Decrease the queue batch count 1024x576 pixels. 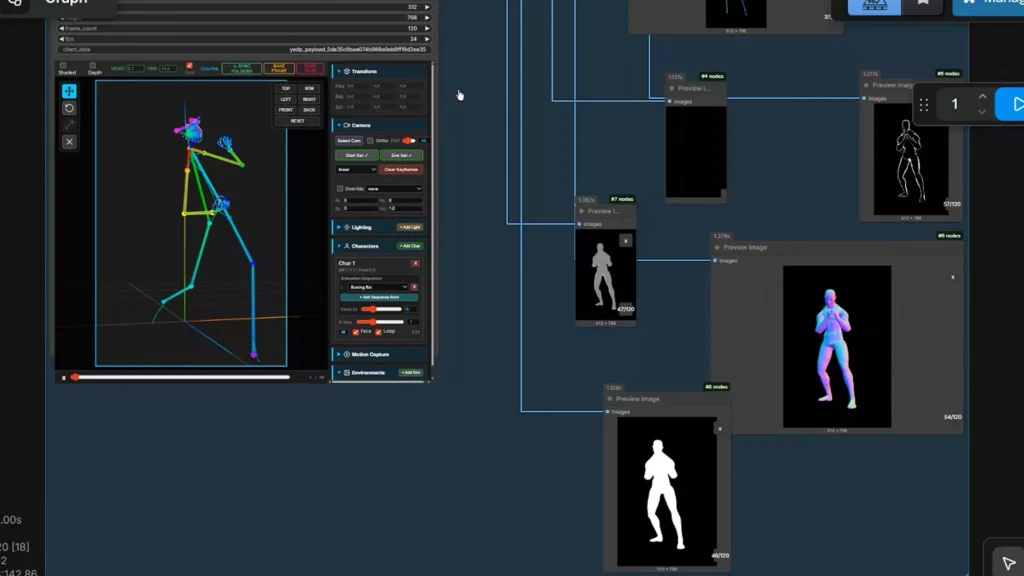(982, 112)
